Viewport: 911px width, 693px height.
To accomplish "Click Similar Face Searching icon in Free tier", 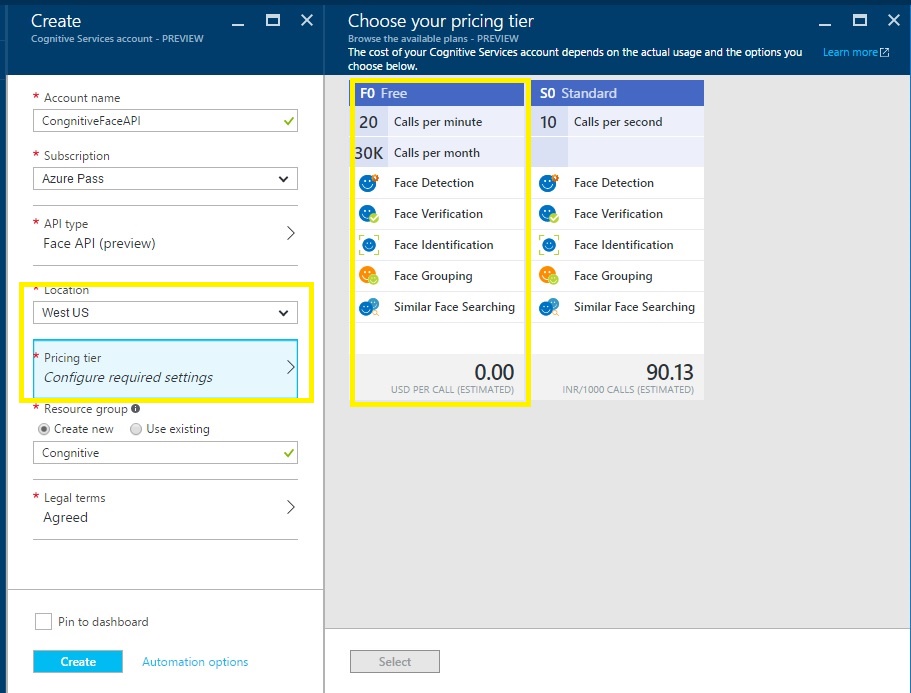I will coord(366,307).
